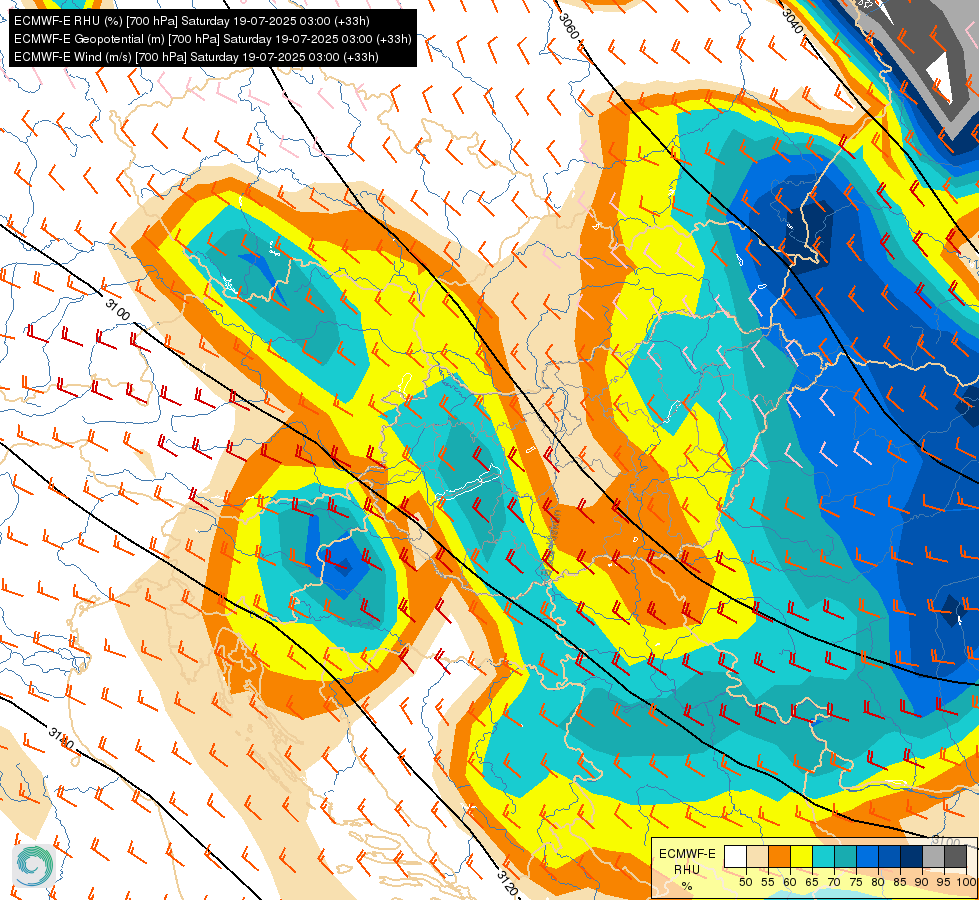Screen dimensions: 979x900
Task: Click the ECMWF-E Wind (m/s) title line
Action: tap(196, 57)
